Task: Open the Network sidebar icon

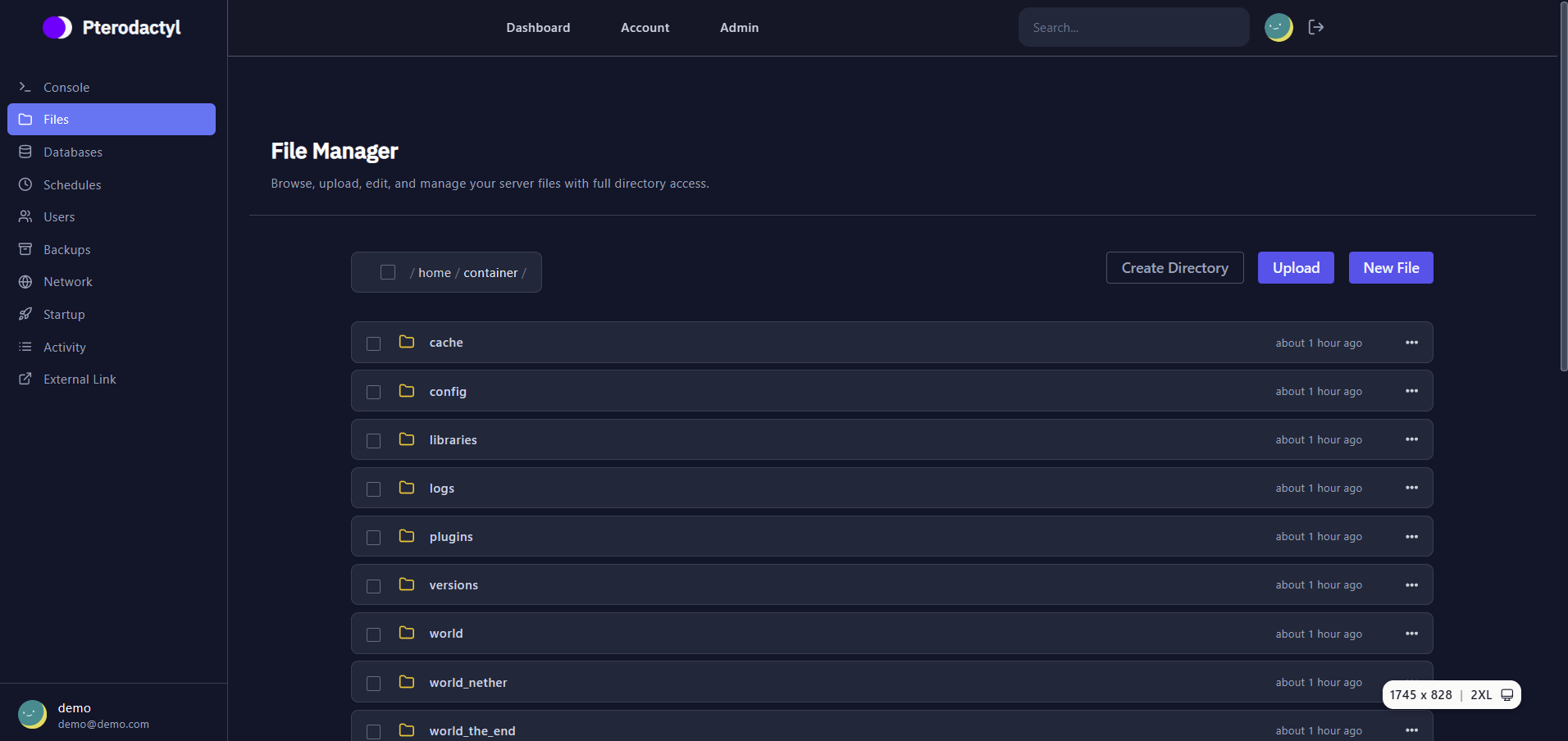Action: (25, 281)
